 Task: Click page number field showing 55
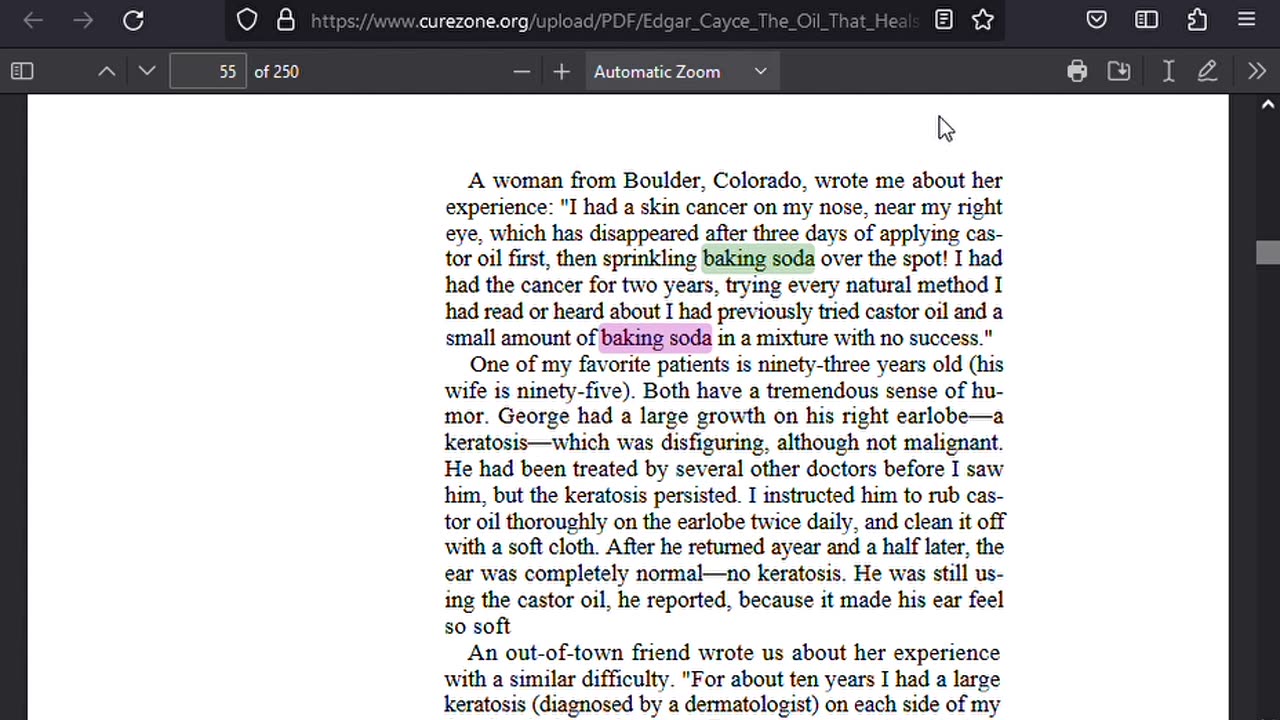point(208,71)
